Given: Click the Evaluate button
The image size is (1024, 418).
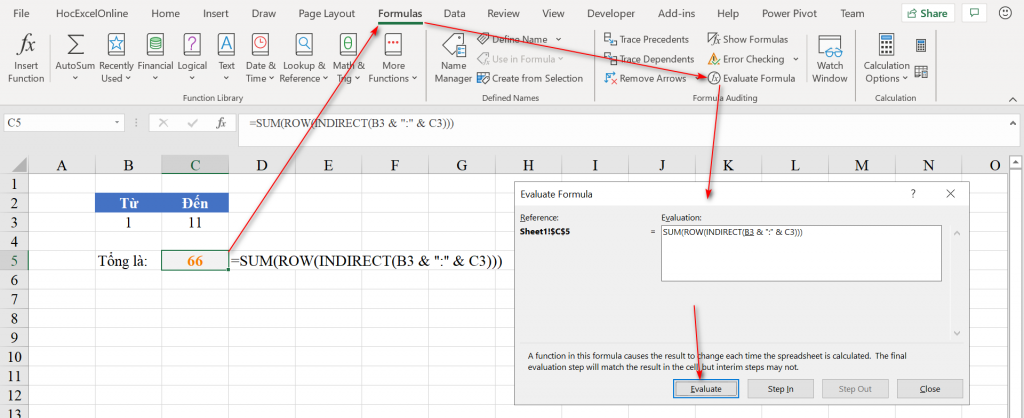Looking at the screenshot, I should (705, 389).
